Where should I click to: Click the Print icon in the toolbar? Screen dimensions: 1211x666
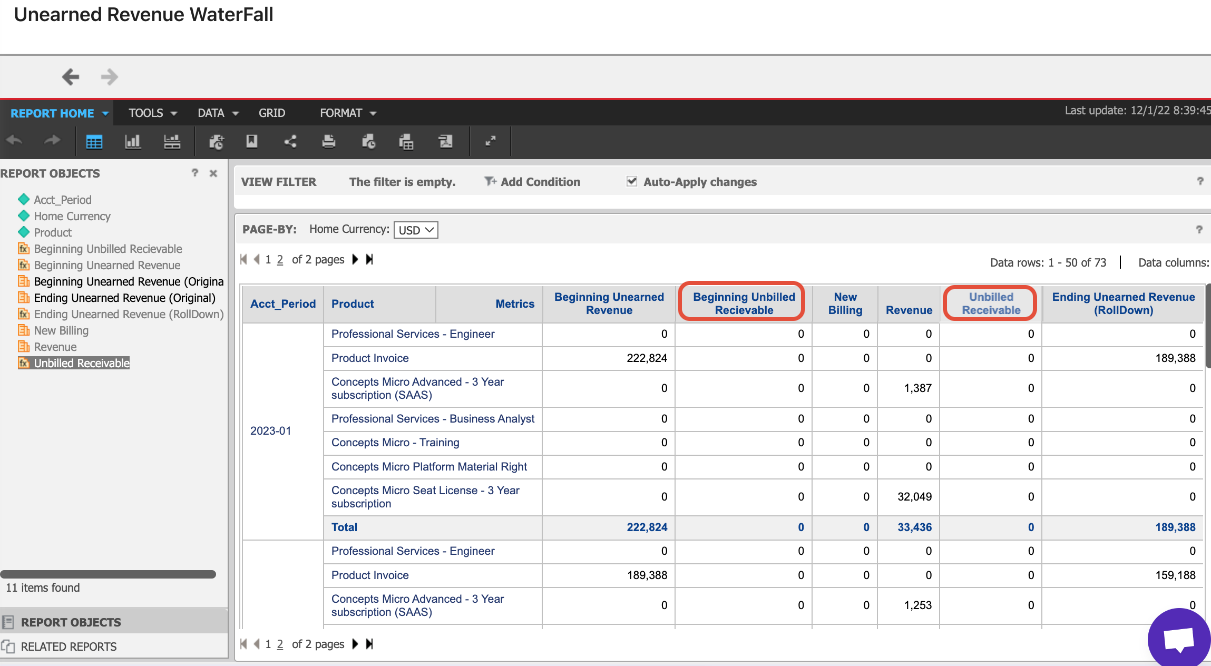(x=328, y=141)
